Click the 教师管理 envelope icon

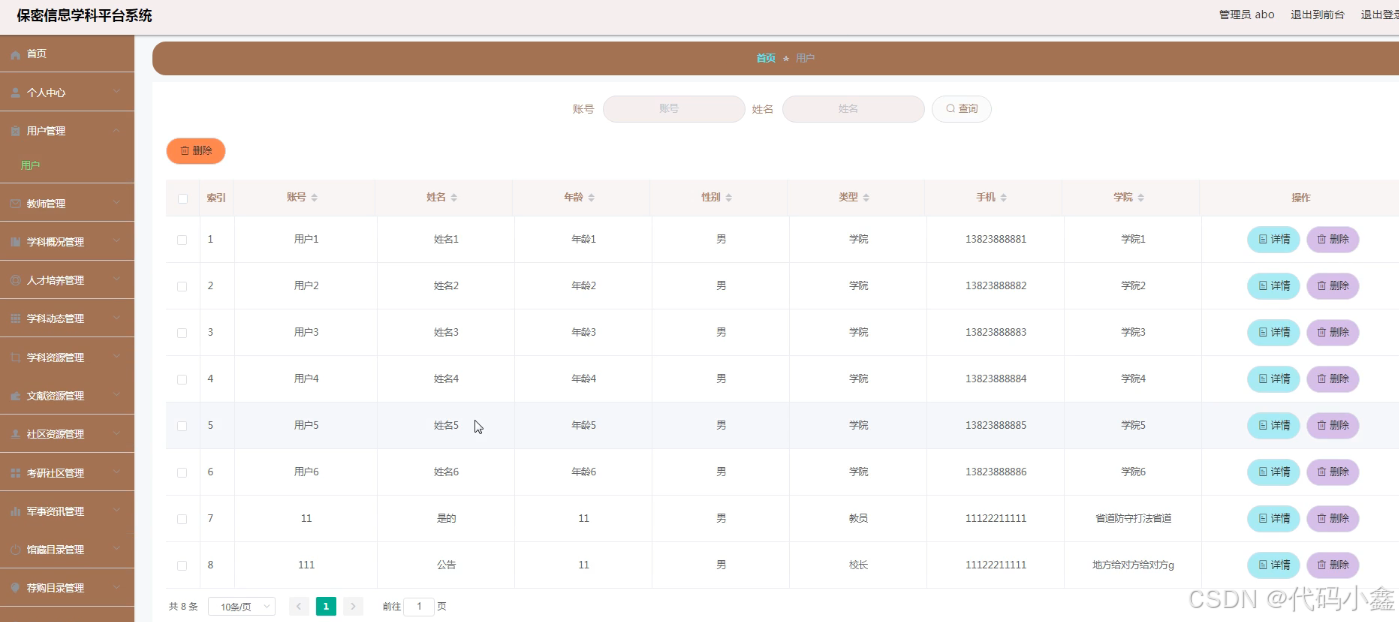[x=15, y=204]
